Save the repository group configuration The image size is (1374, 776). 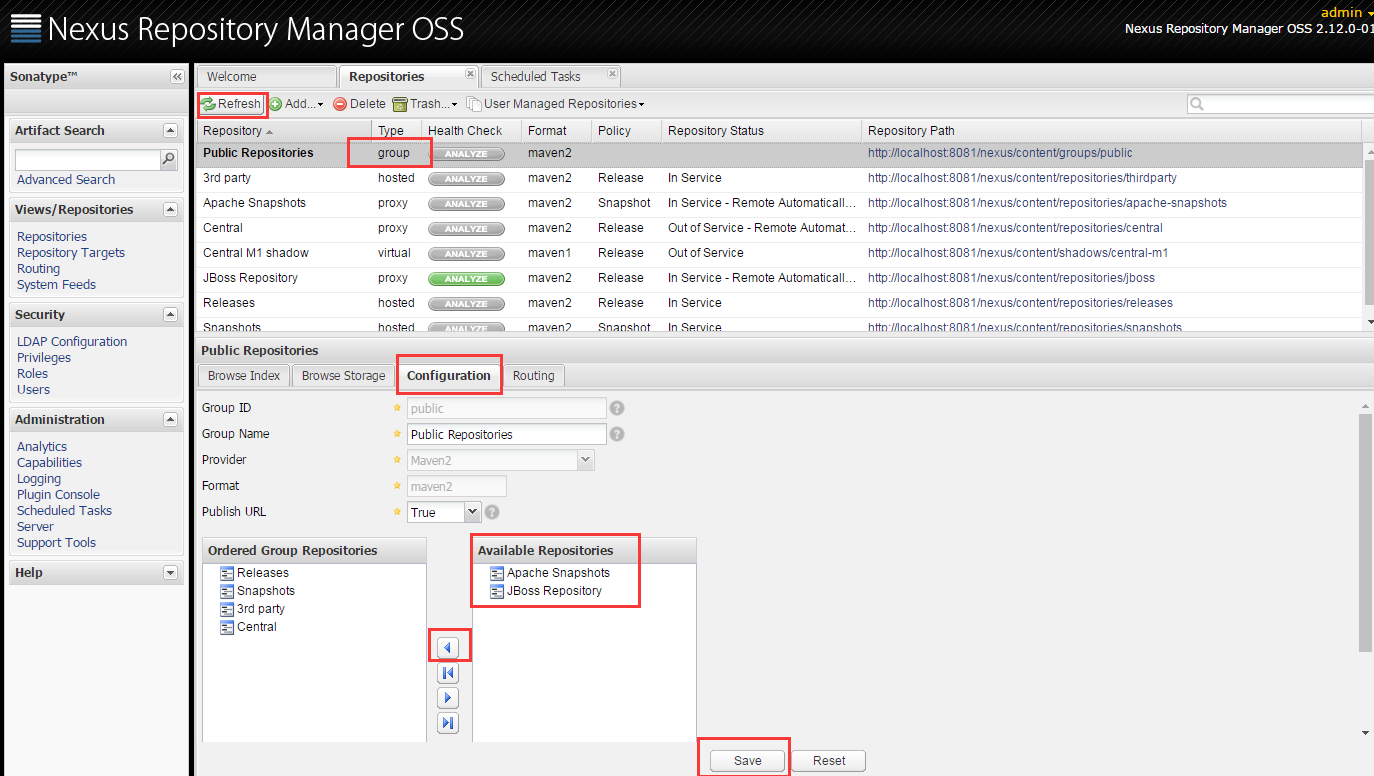[x=747, y=761]
